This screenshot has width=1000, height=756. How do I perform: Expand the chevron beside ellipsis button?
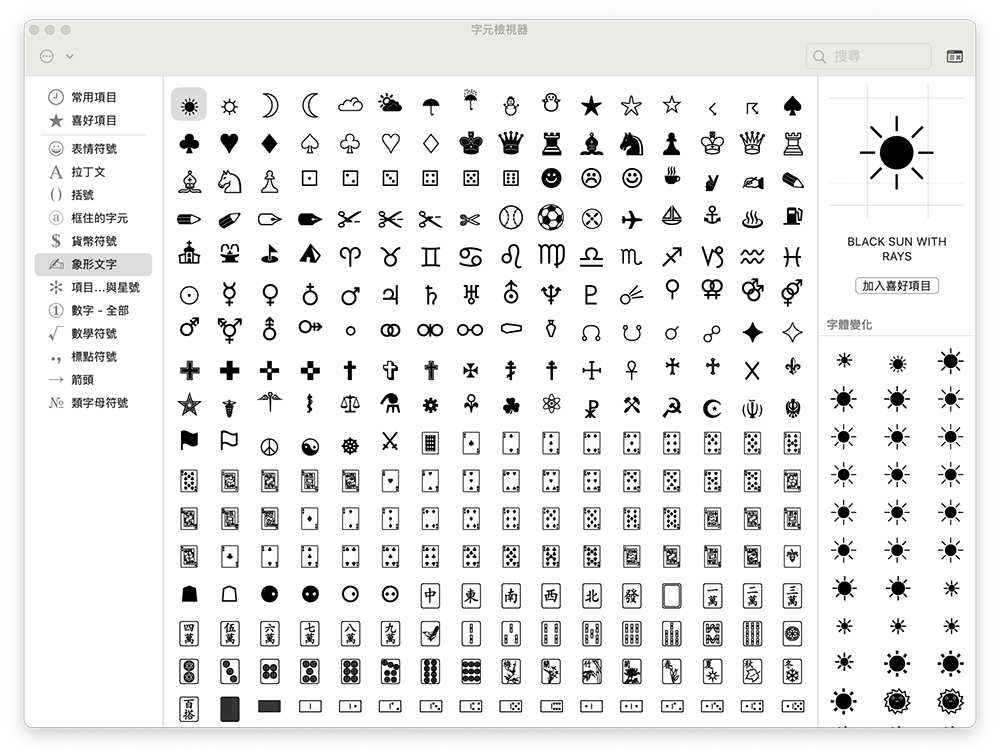coord(70,56)
